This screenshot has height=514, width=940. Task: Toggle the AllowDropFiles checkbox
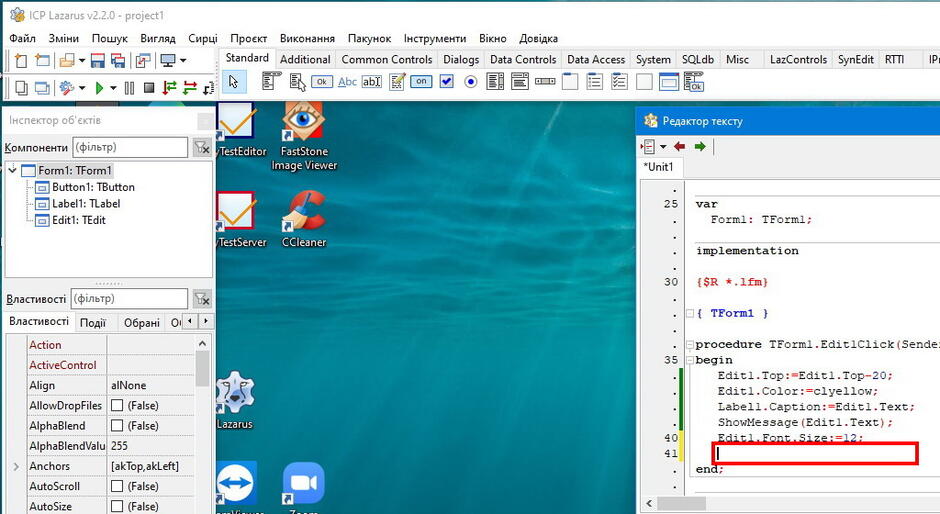point(117,405)
